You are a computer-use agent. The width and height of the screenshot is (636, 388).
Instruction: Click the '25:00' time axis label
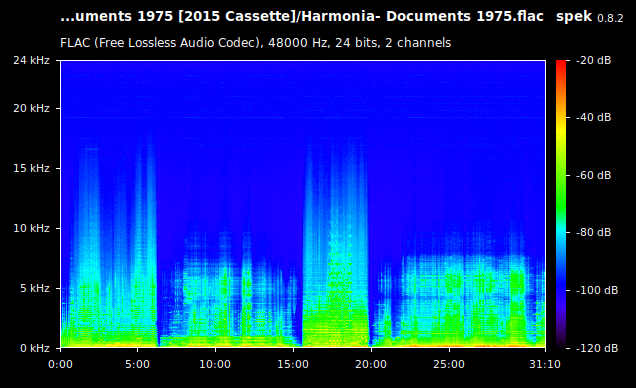[x=449, y=364]
